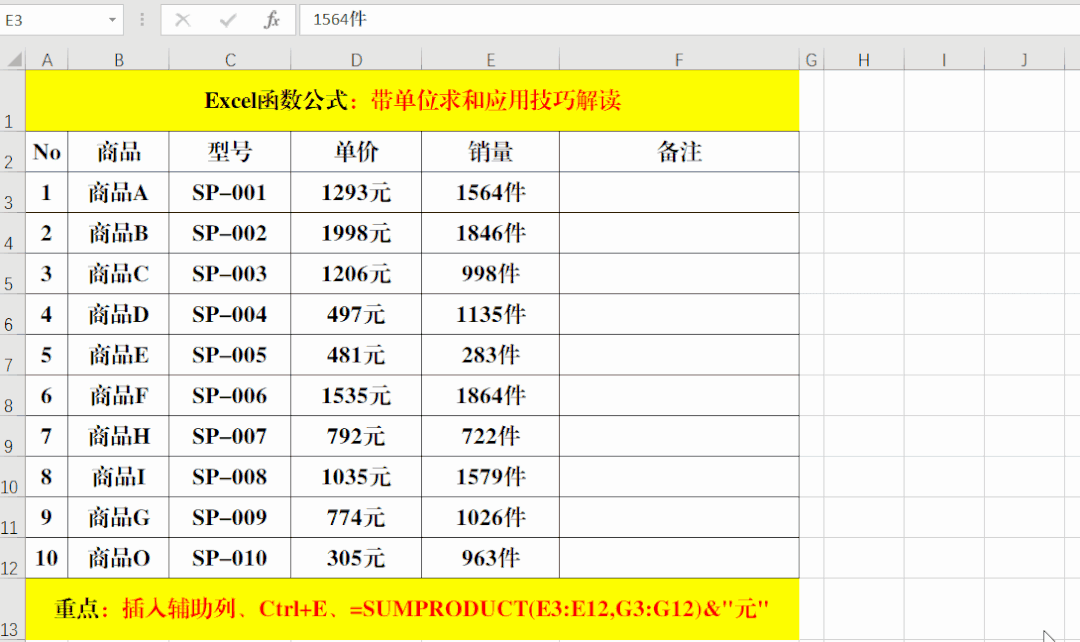
Task: Click the Select All corner triangle
Action: tap(14, 60)
